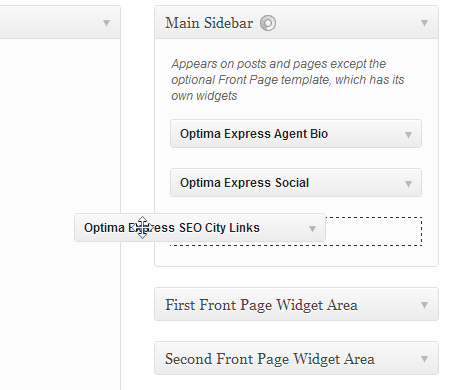The height and width of the screenshot is (390, 449).
Task: Click the loading spinner icon beside Main Sidebar
Action: point(268,23)
